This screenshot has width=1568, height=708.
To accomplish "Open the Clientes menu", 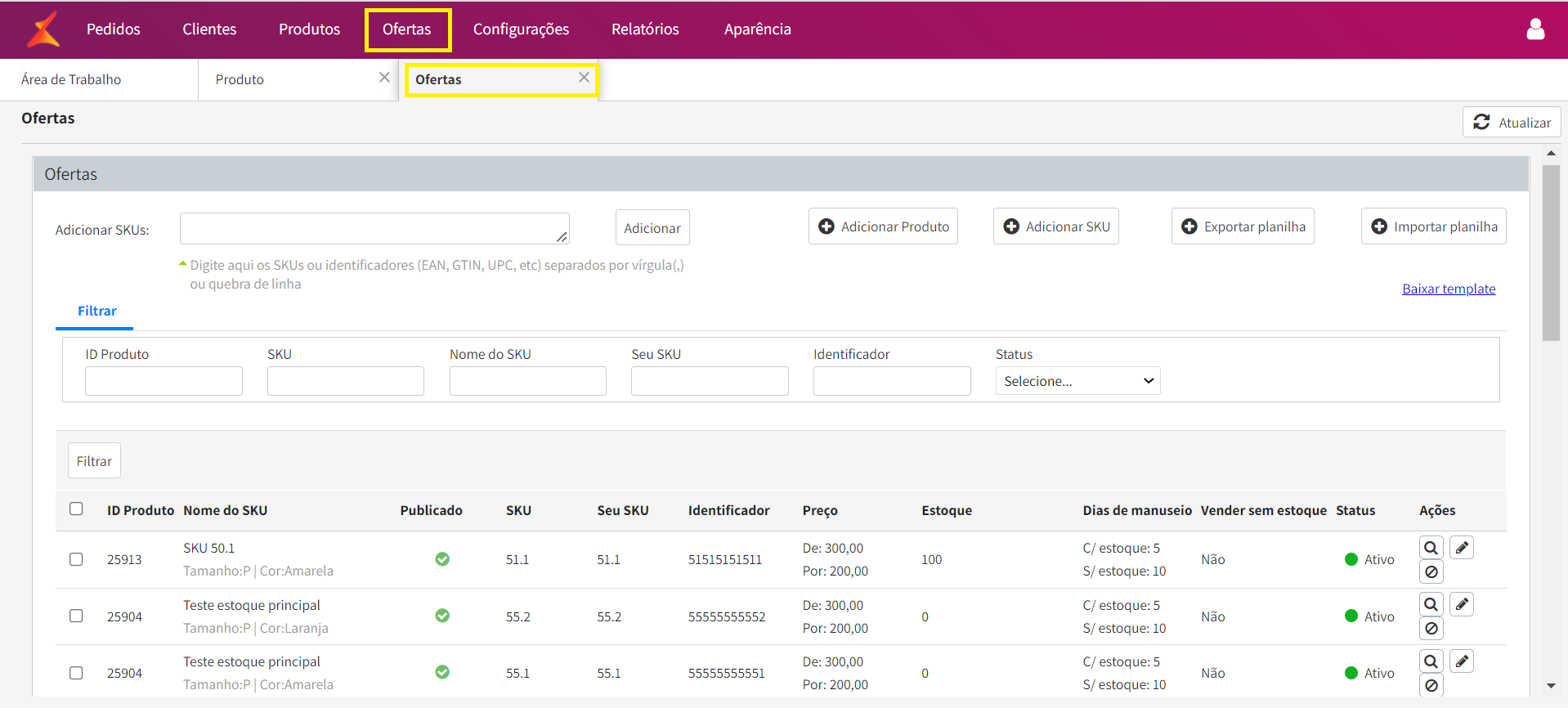I will (x=209, y=29).
